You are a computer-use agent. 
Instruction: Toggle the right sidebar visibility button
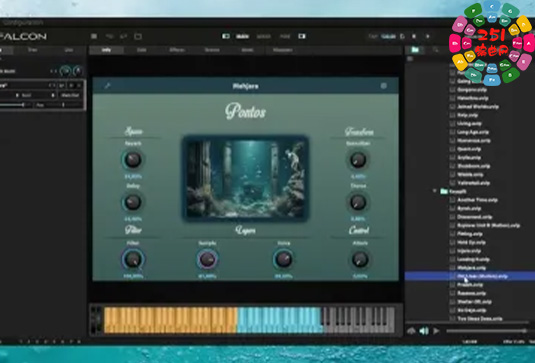302,36
